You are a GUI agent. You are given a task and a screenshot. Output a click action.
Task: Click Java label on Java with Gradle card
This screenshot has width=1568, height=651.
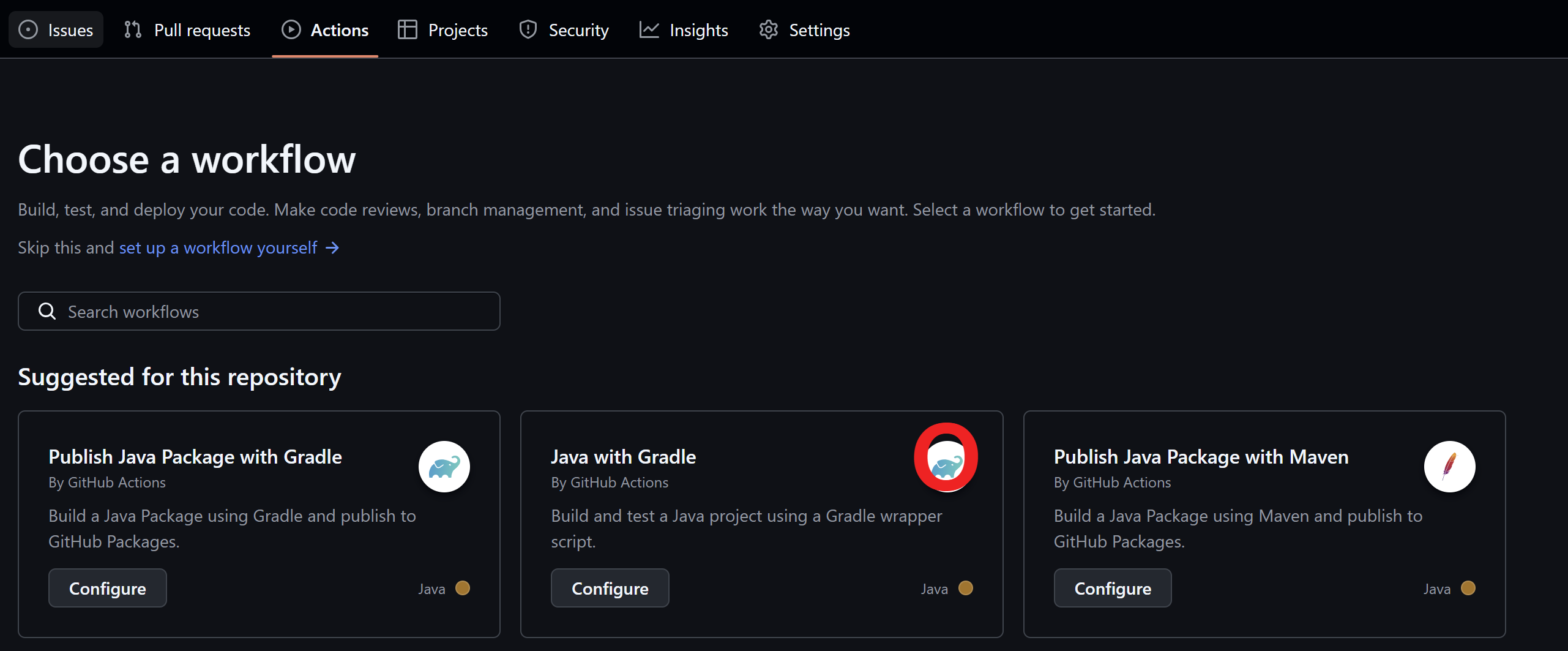935,589
